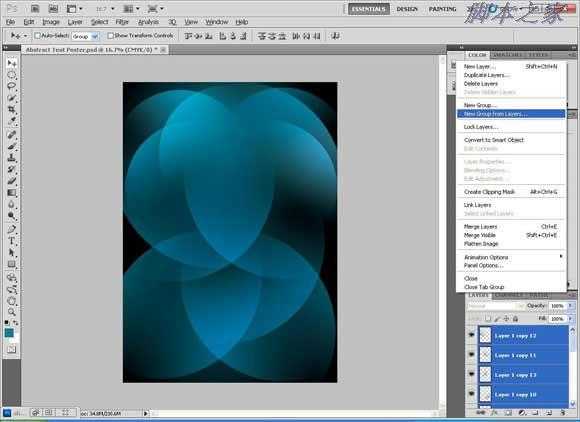Select the Gradient tool

[11, 193]
